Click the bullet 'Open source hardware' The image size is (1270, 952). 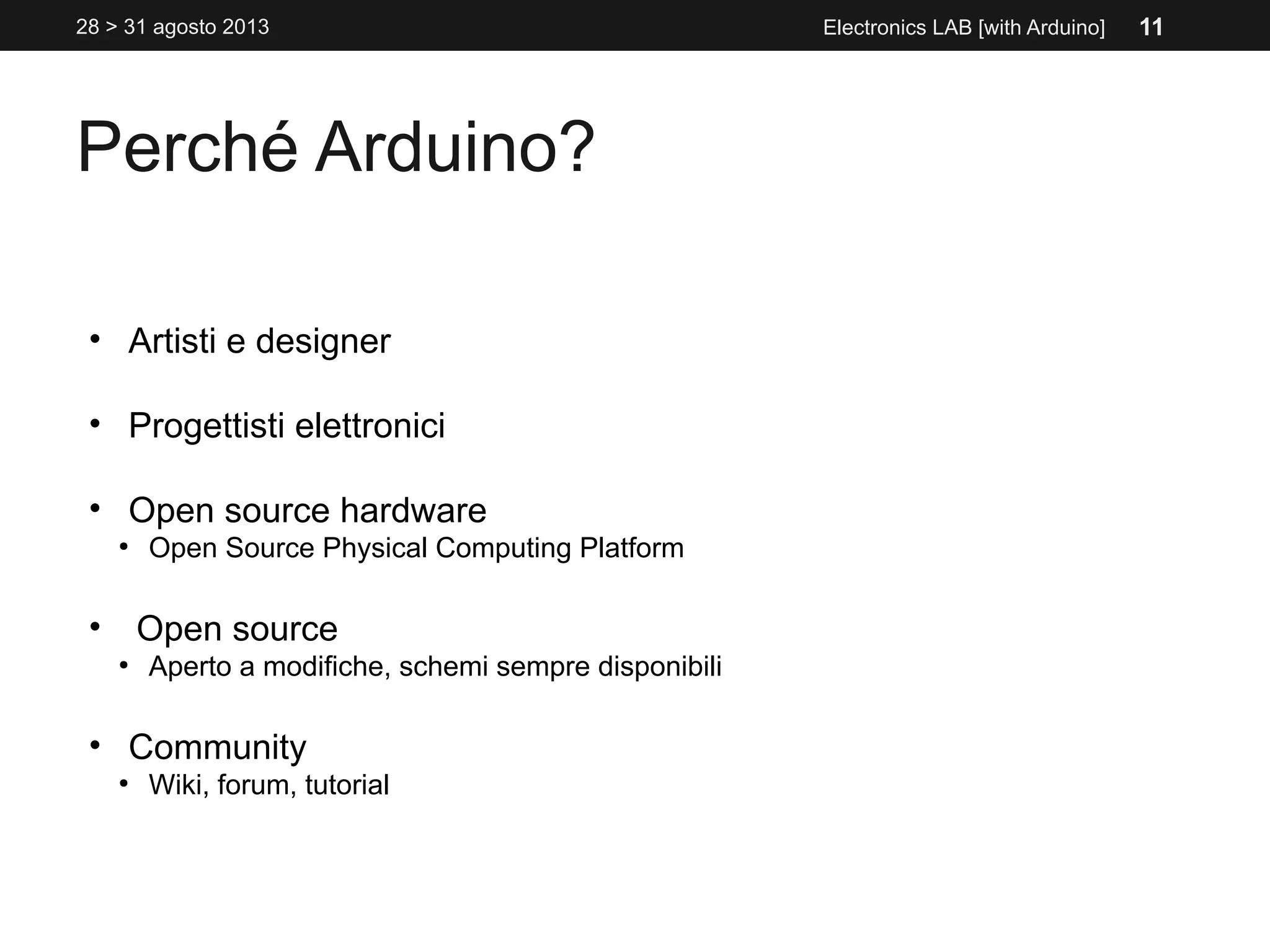[x=307, y=511]
